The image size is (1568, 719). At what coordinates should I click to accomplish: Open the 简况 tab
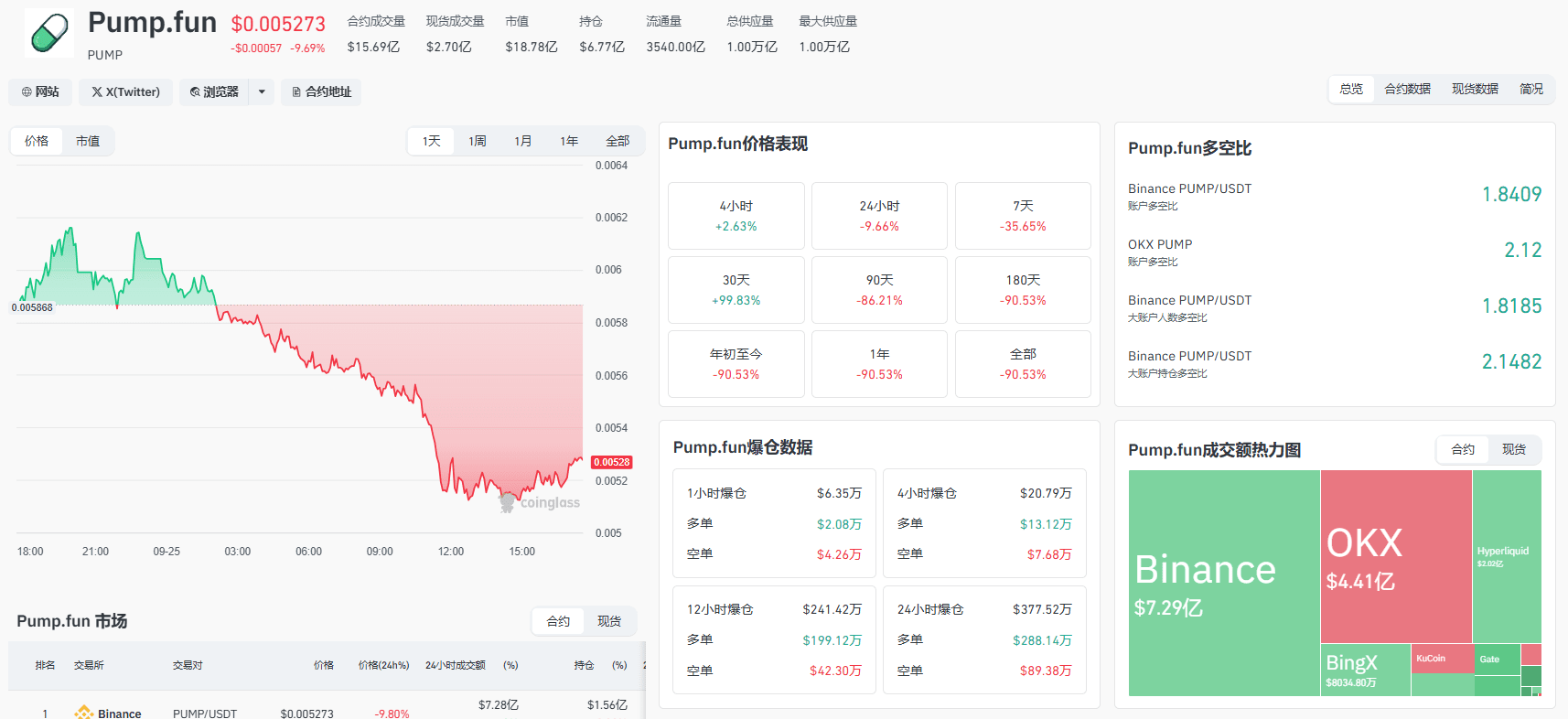click(x=1531, y=89)
